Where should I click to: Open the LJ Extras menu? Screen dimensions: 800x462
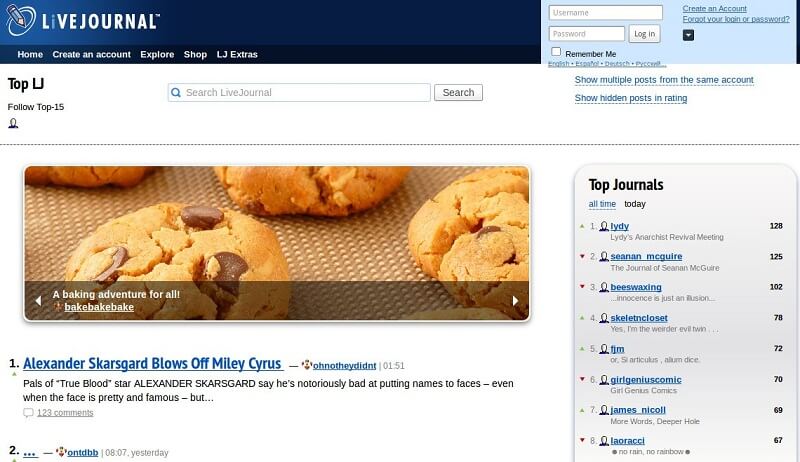click(237, 55)
